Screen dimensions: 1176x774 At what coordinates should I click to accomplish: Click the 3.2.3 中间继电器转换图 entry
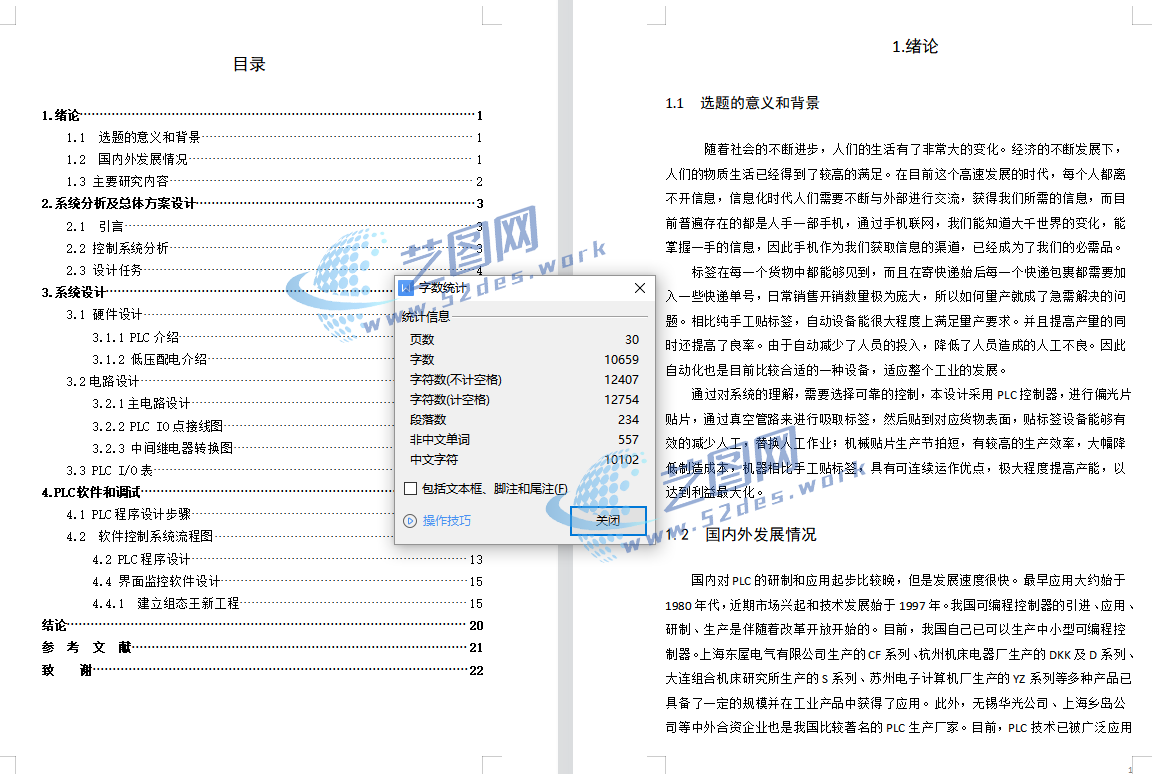click(244, 448)
